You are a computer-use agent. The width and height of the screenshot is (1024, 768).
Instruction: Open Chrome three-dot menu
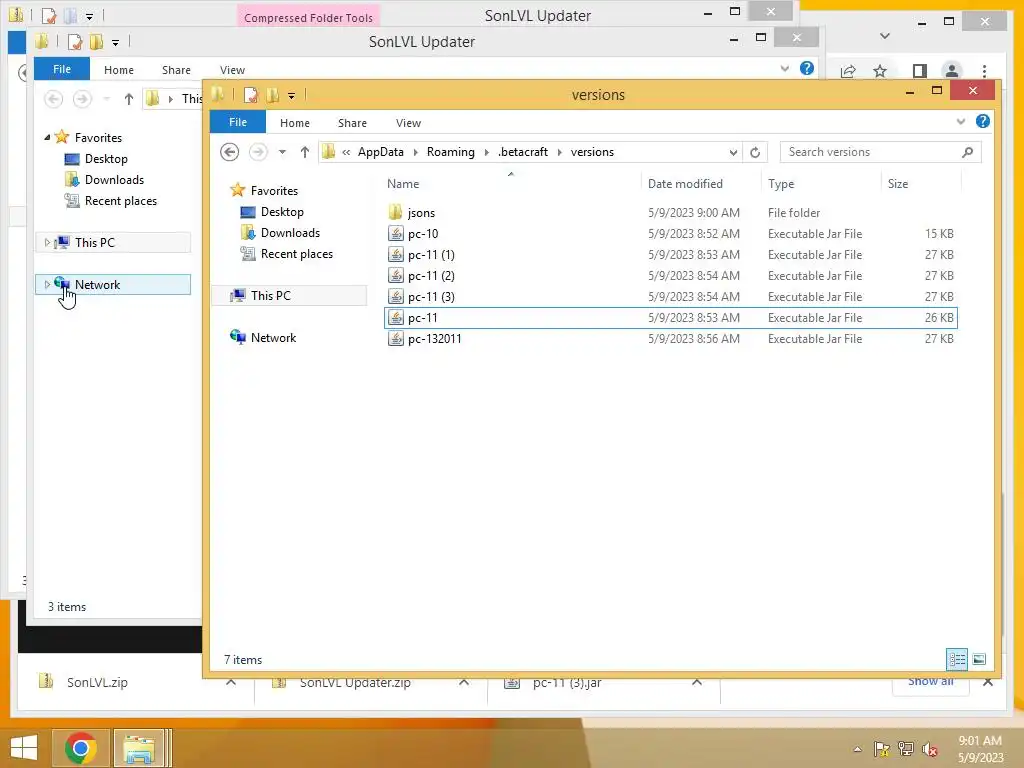coord(984,71)
